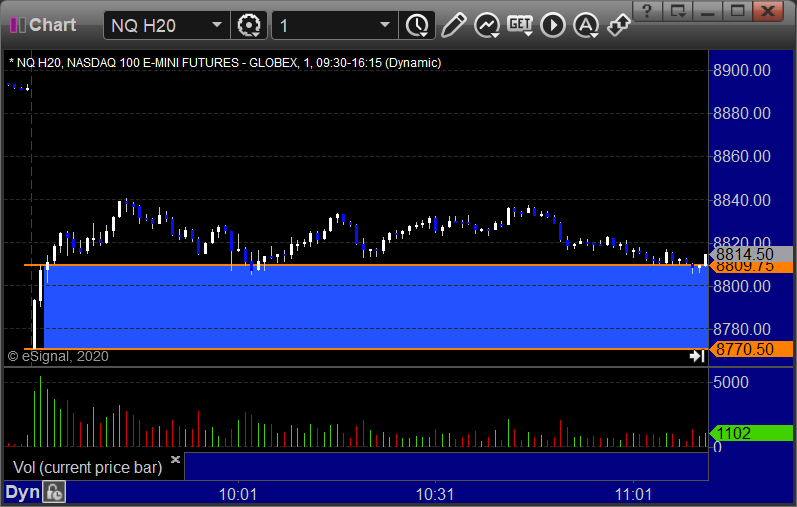
Task: Select the 8809.75 orange price marker
Action: (751, 267)
